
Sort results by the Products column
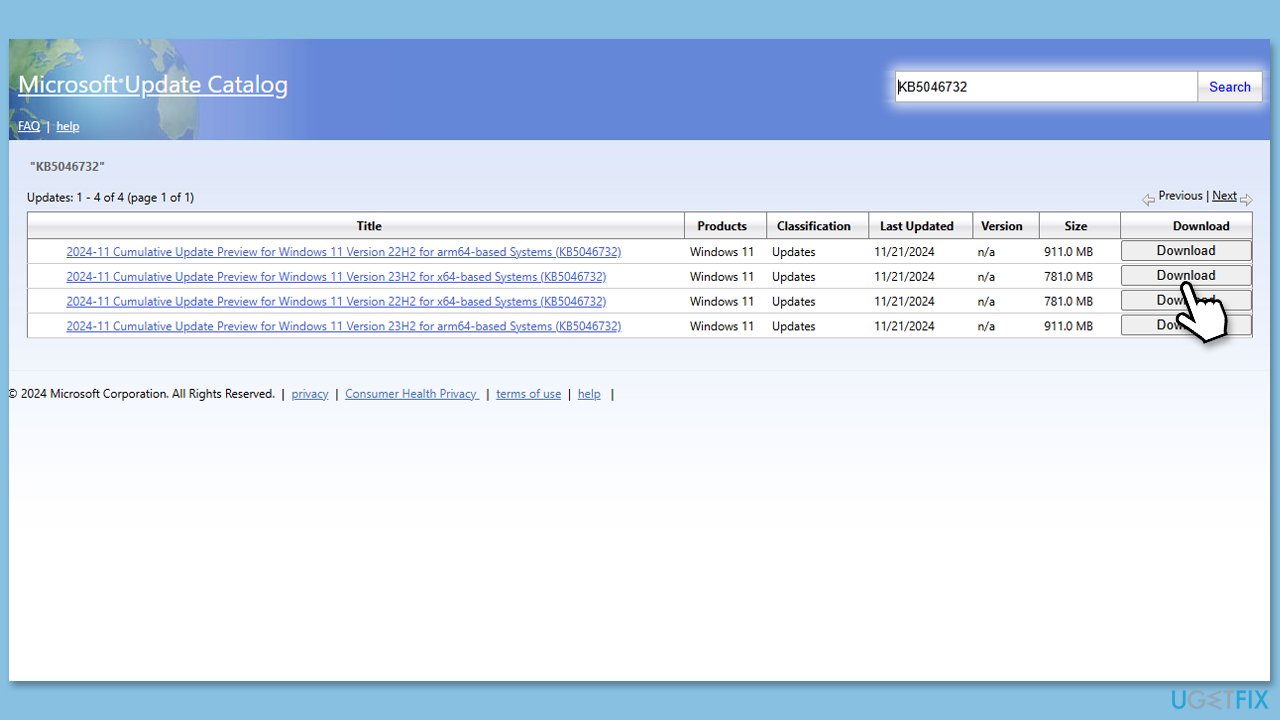point(722,226)
